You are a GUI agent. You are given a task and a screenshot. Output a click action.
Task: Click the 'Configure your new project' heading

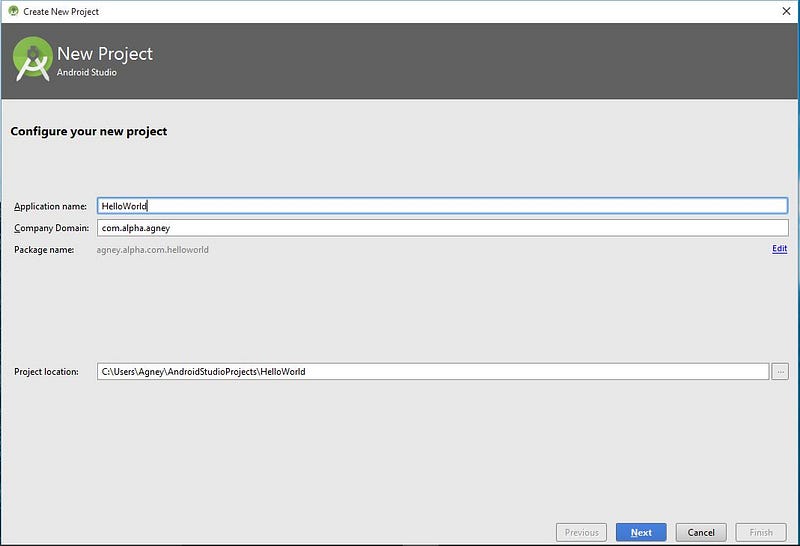pyautogui.click(x=89, y=132)
